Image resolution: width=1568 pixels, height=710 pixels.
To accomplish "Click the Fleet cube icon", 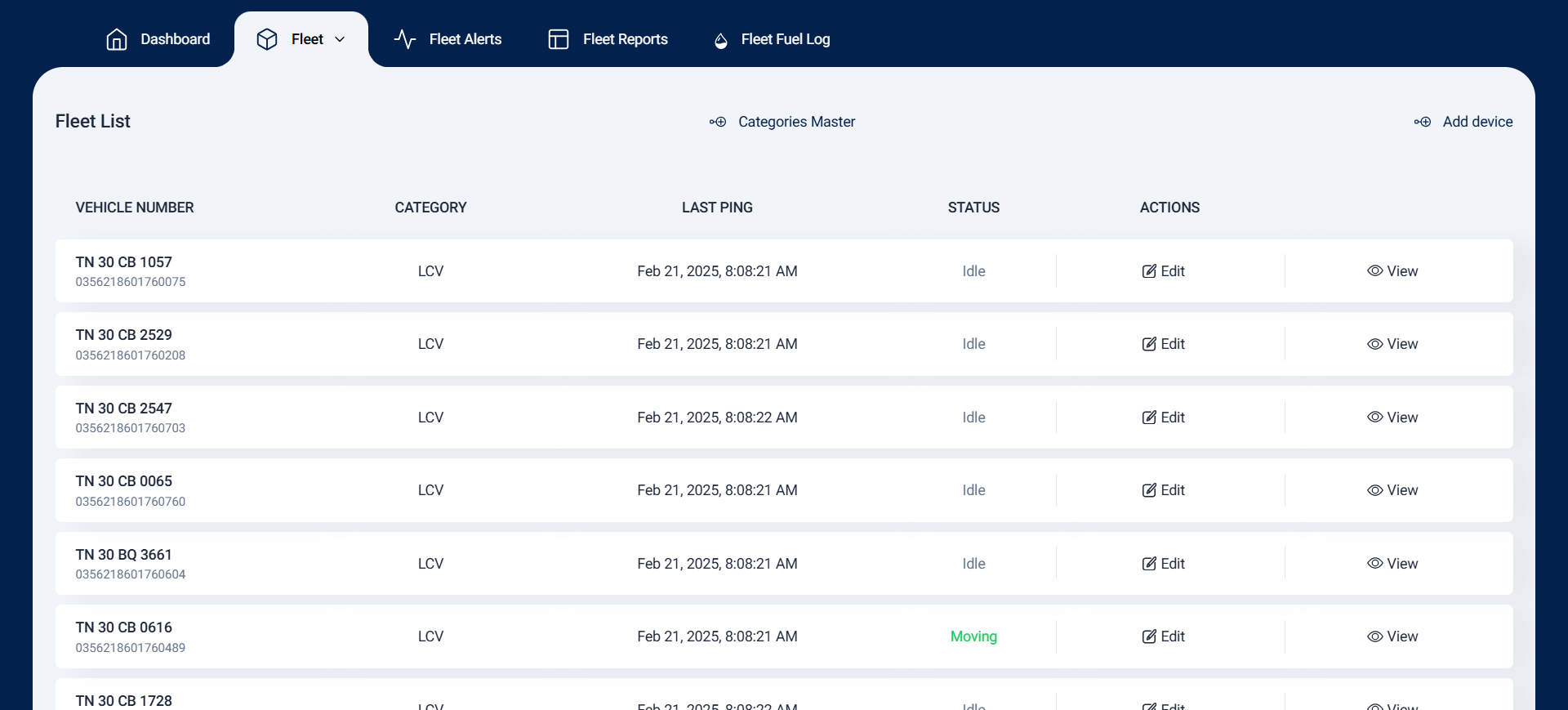I will click(267, 39).
